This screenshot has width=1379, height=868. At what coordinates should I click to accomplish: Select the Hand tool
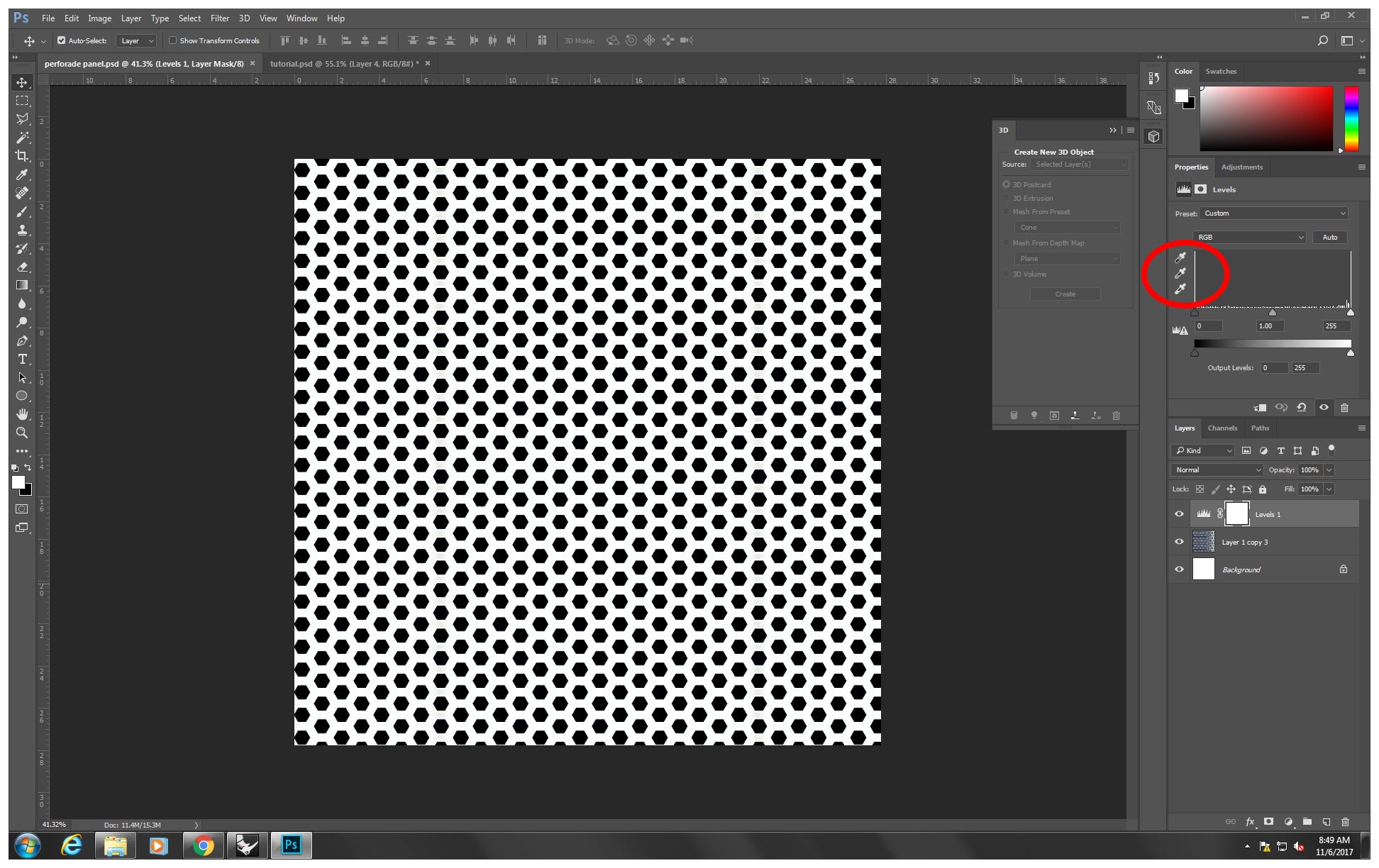(x=22, y=414)
